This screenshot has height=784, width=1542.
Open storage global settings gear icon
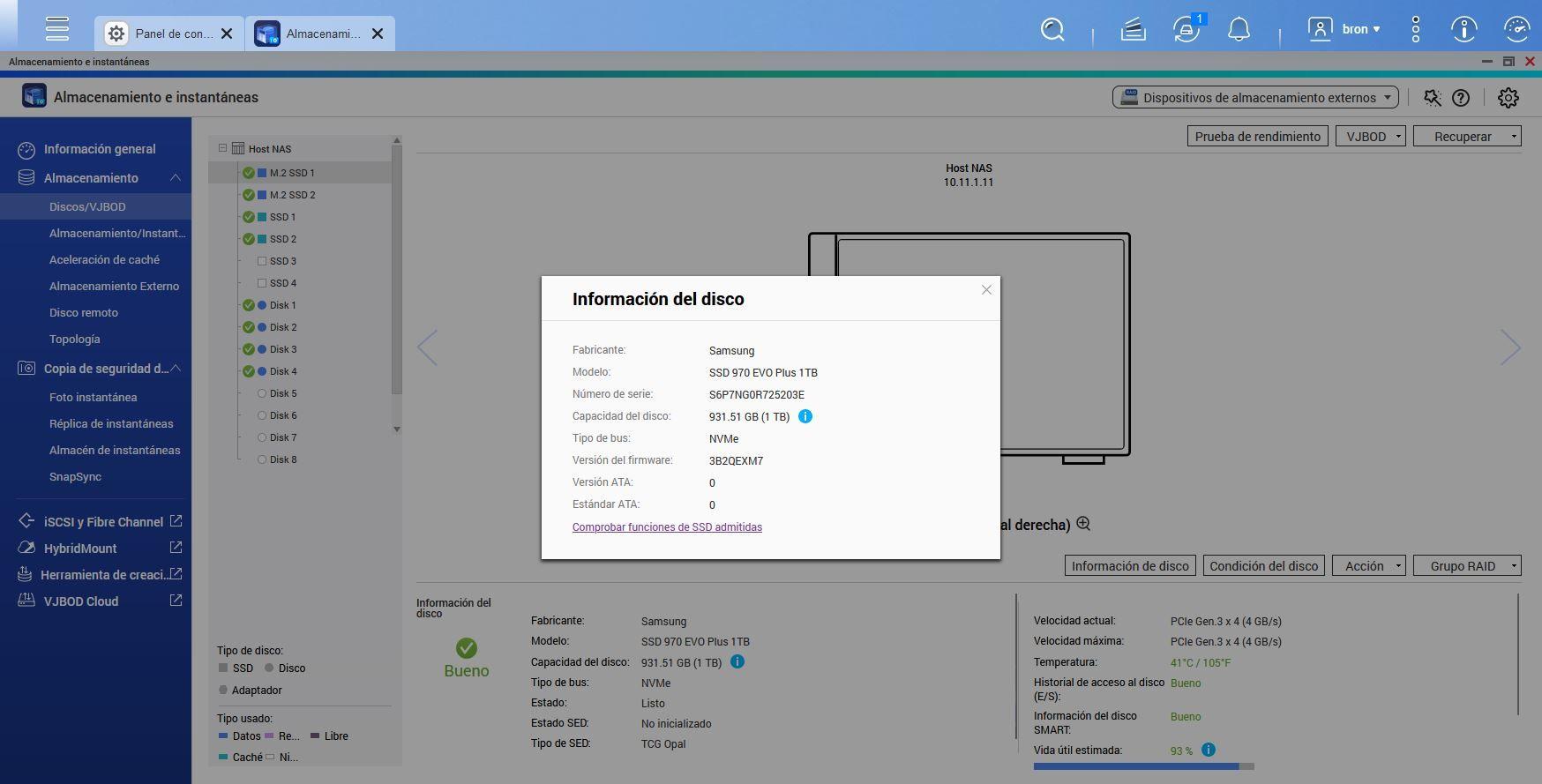1508,98
